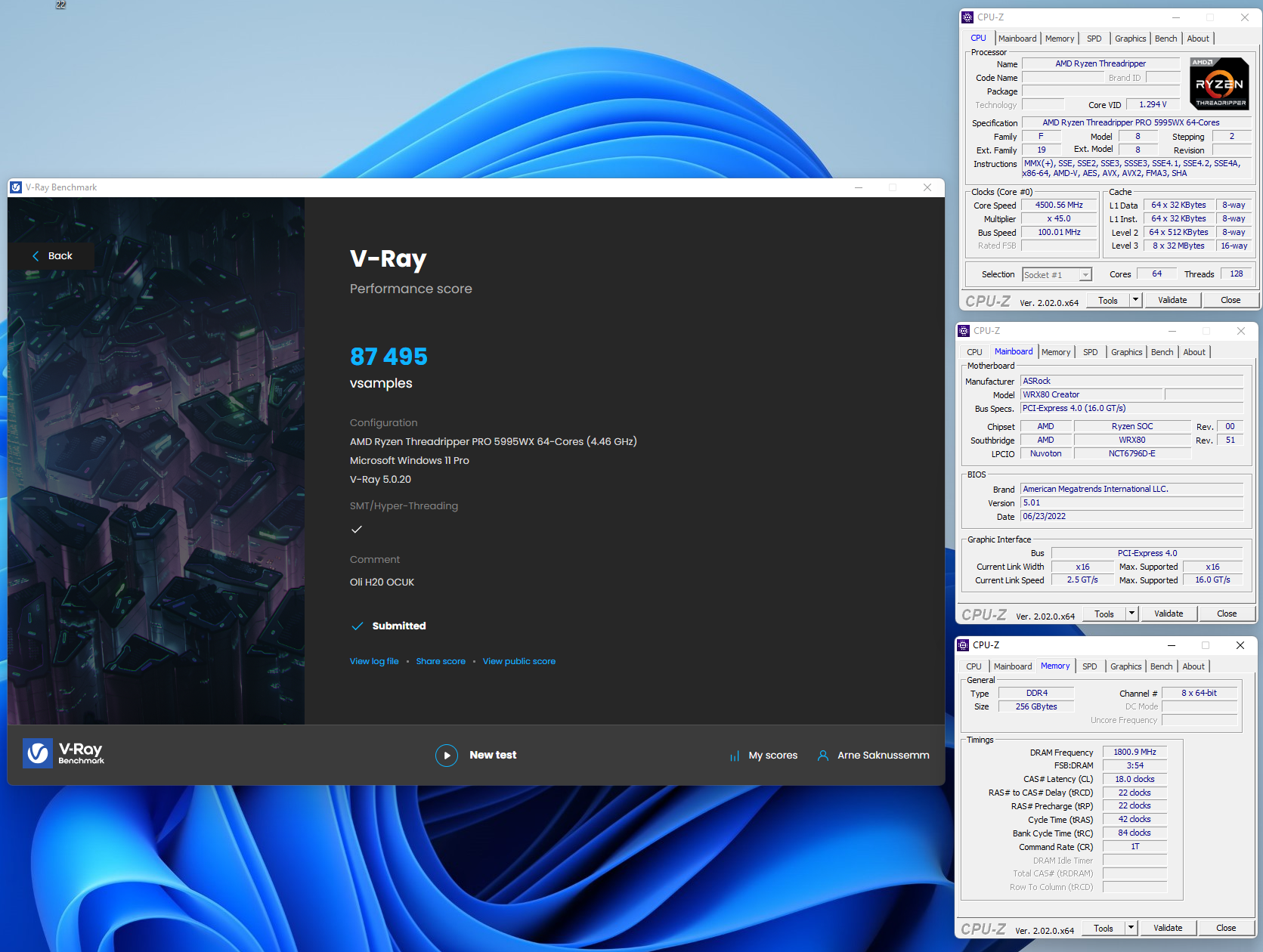Click memory Size value 256 GBytes
Screen dimensions: 1263x952
tap(1036, 707)
